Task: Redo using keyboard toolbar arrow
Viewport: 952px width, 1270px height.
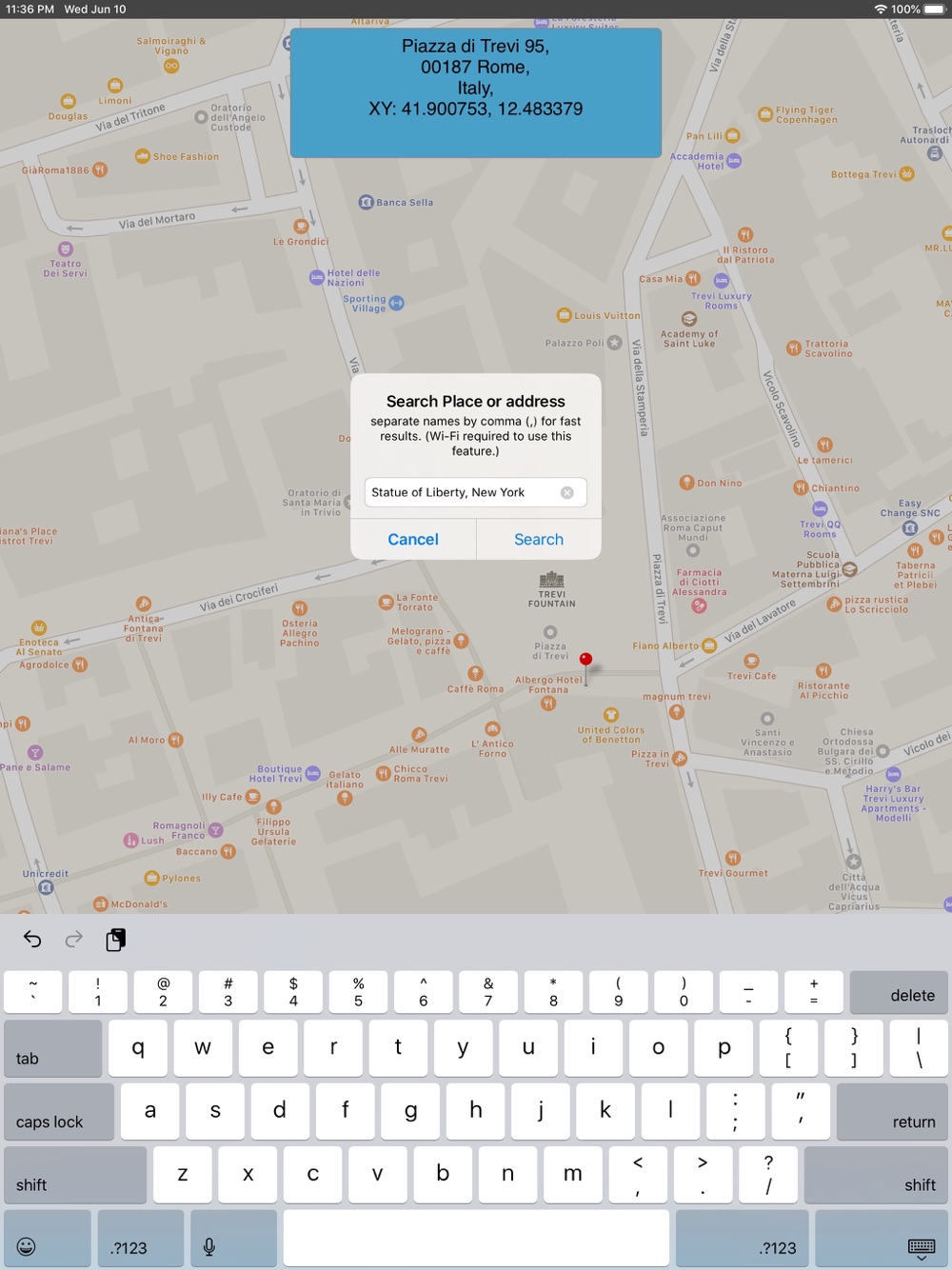Action: click(73, 940)
